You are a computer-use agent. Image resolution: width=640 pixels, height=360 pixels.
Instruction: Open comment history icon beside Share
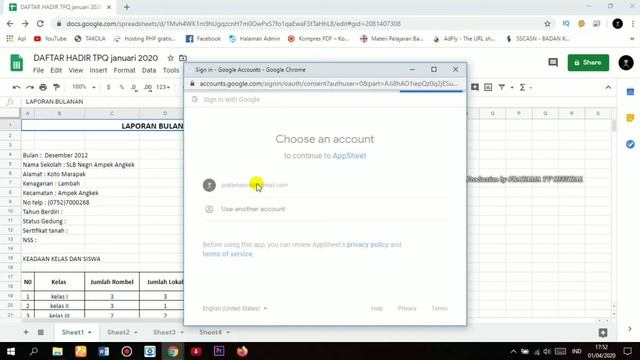[x=553, y=62]
